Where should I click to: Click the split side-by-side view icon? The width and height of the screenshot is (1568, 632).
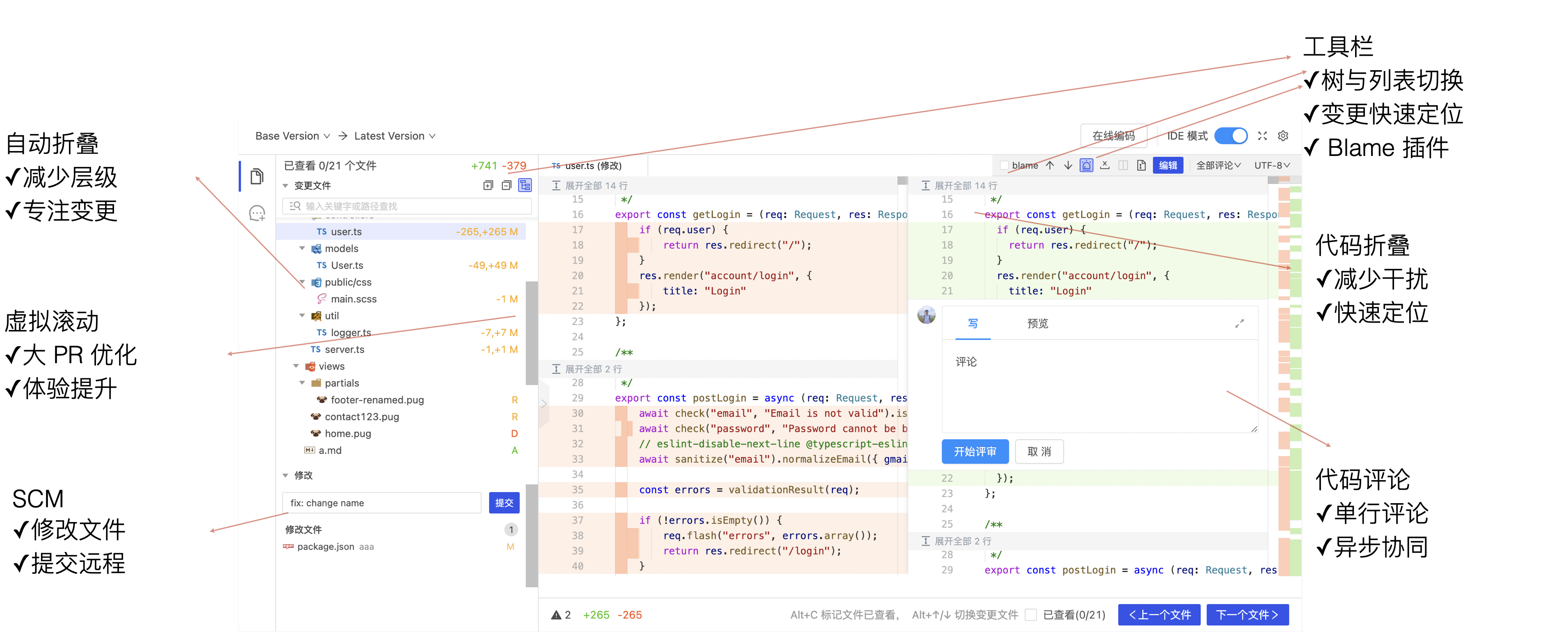click(1123, 165)
